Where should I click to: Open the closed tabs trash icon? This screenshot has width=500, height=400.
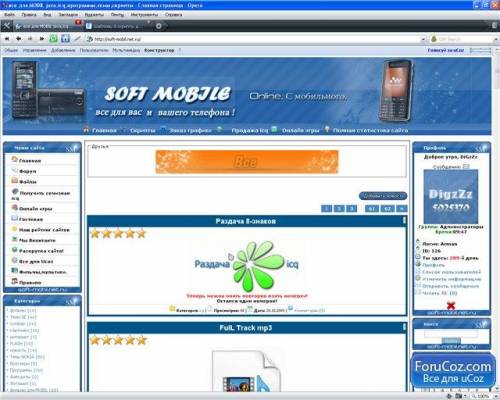tap(495, 25)
